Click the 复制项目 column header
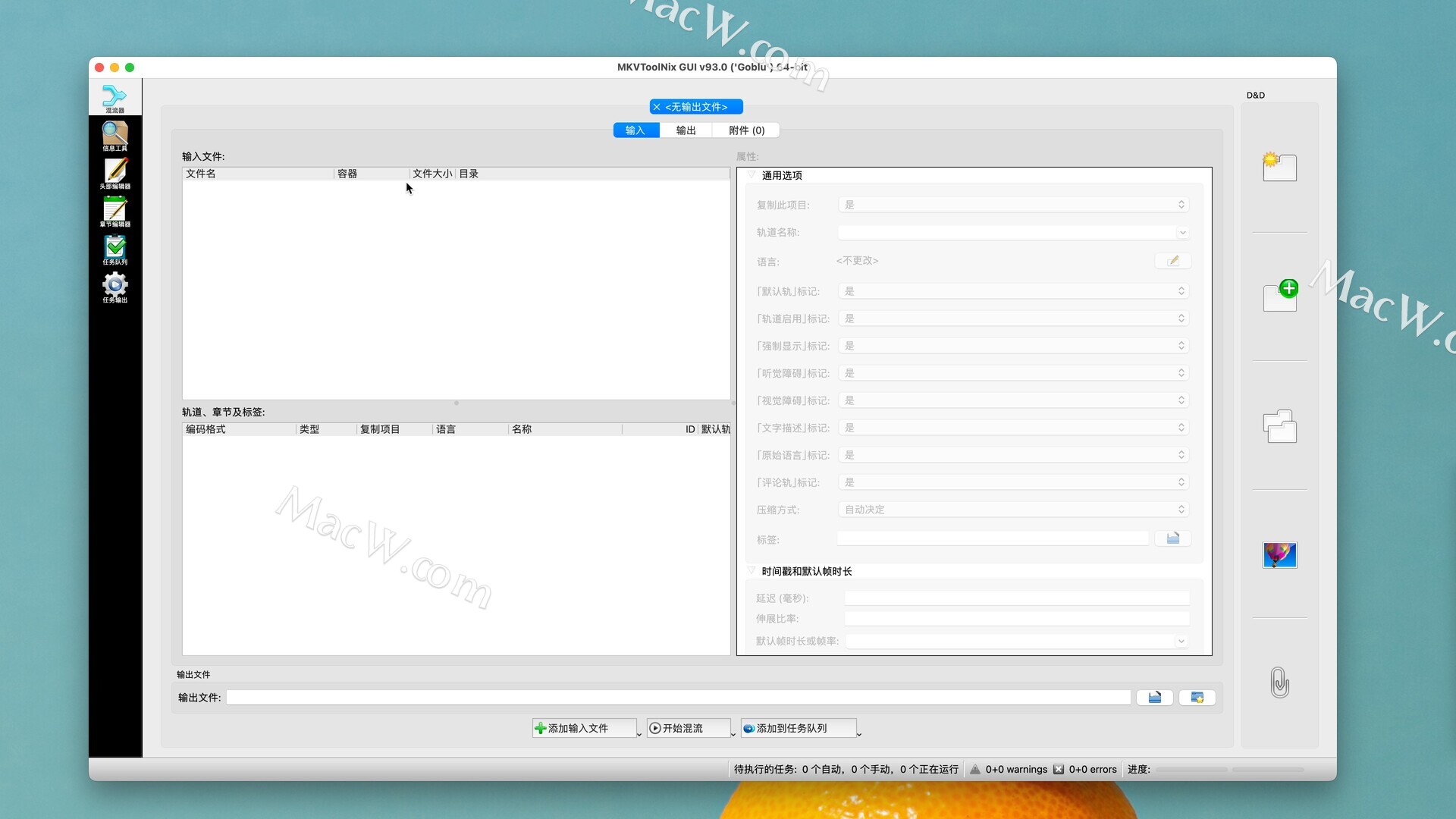This screenshot has width=1456, height=819. pos(394,429)
